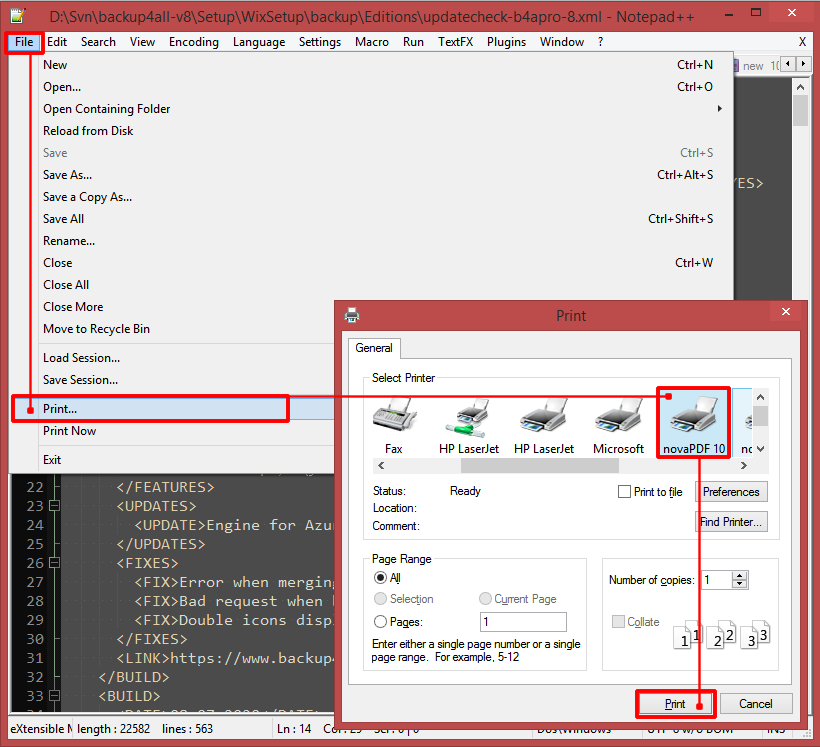This screenshot has width=820, height=747.
Task: Open the Plugins menu
Action: click(506, 42)
